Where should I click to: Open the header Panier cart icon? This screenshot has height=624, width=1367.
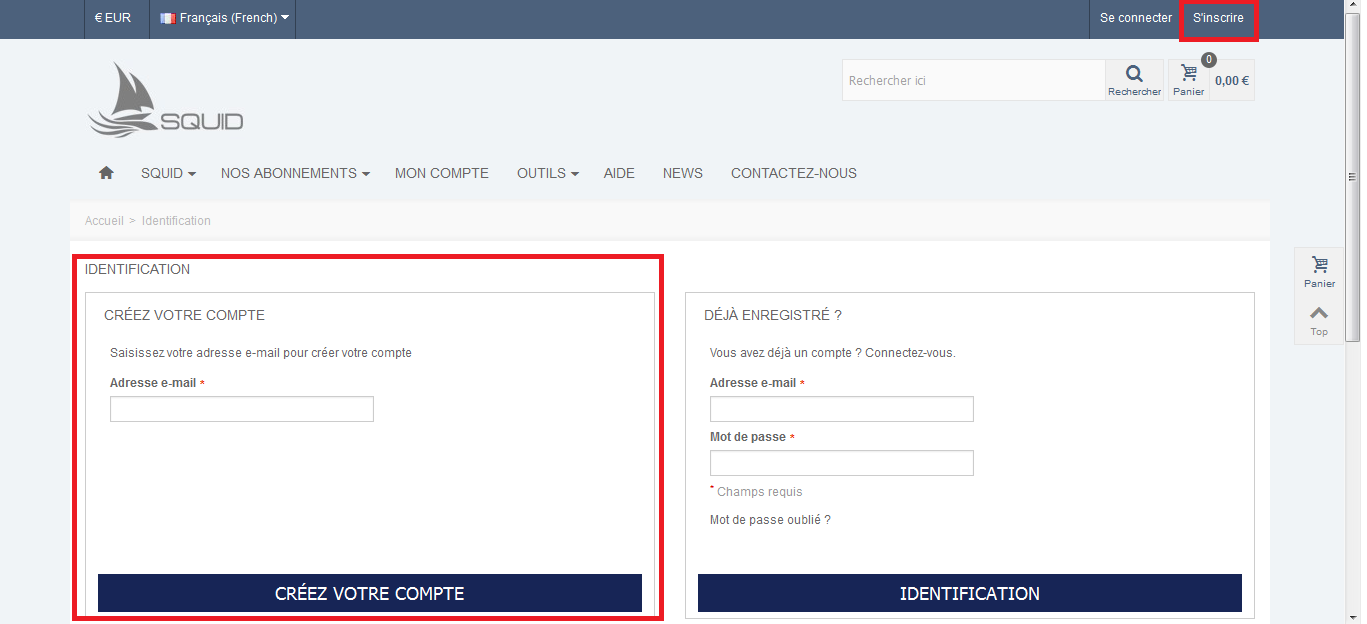click(1188, 79)
